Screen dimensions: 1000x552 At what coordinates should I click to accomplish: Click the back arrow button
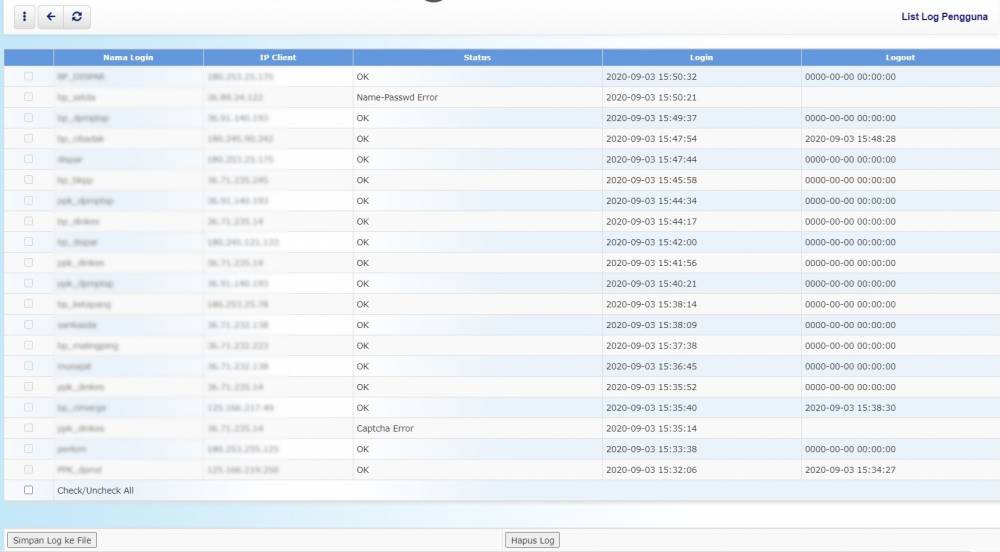(51, 17)
